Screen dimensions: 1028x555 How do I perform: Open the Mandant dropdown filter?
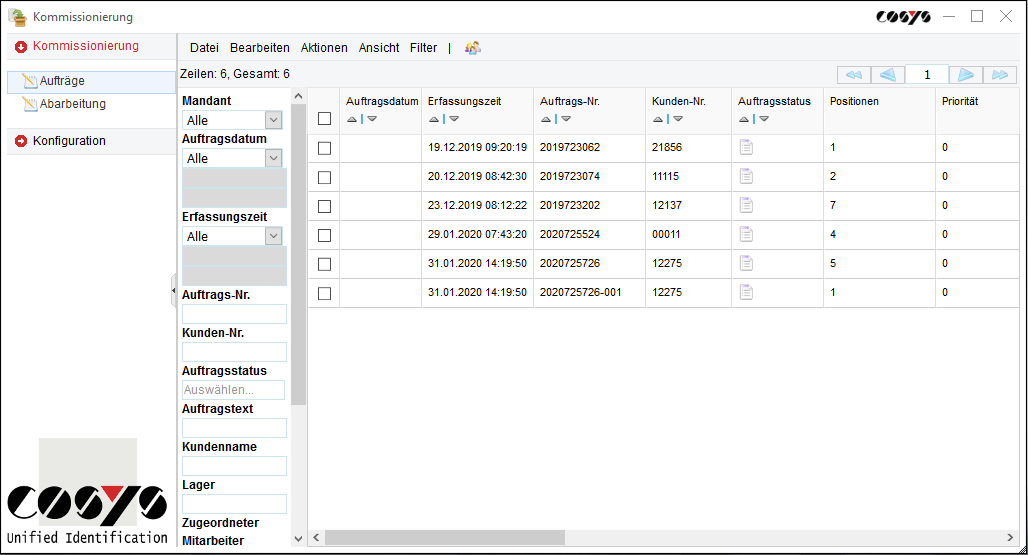click(x=273, y=120)
